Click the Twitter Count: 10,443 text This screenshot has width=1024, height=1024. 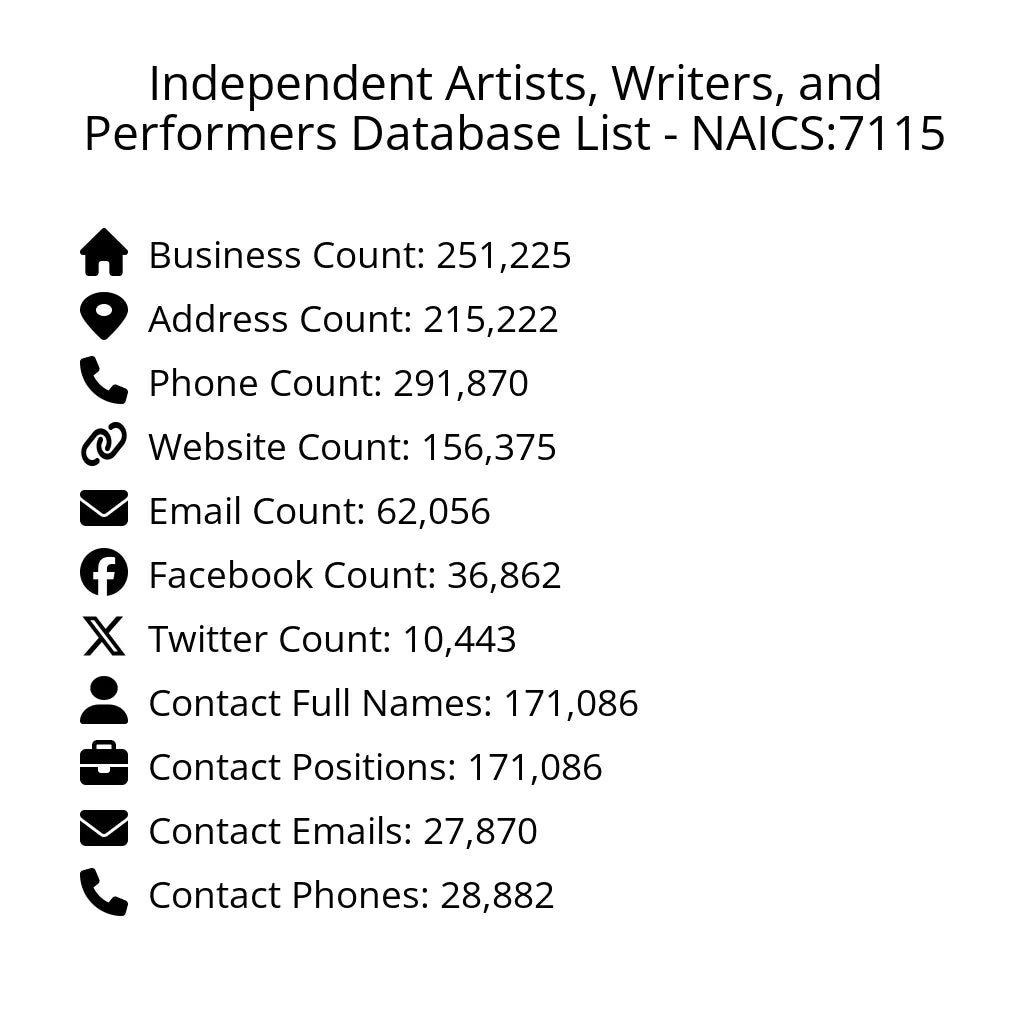click(x=332, y=640)
